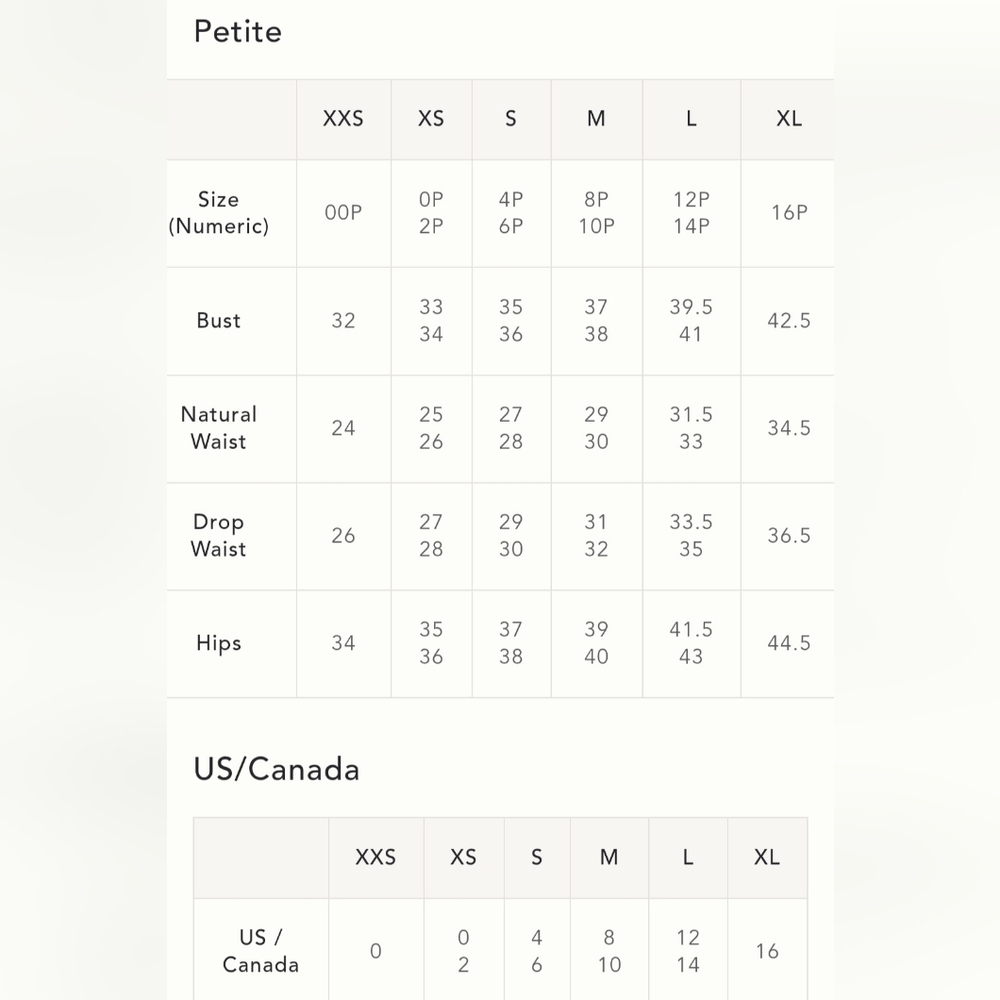Select the 34.5 natural waist cell
This screenshot has height=1000, width=1000.
(x=789, y=428)
